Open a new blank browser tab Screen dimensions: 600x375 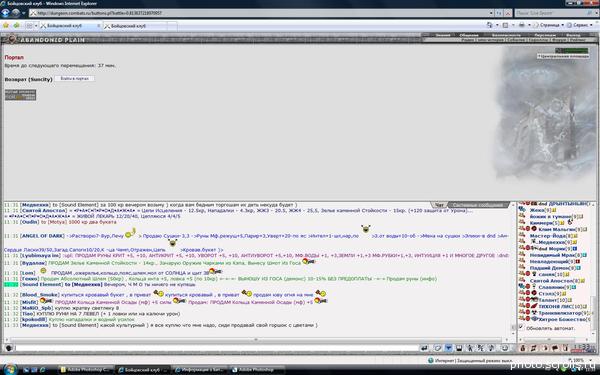172,26
